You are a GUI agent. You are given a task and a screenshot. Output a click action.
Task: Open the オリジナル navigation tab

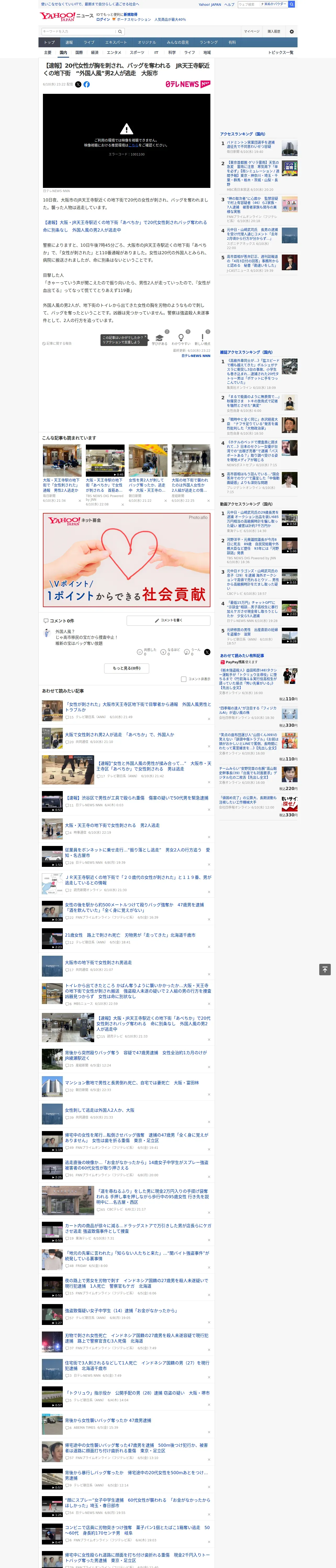[147, 43]
